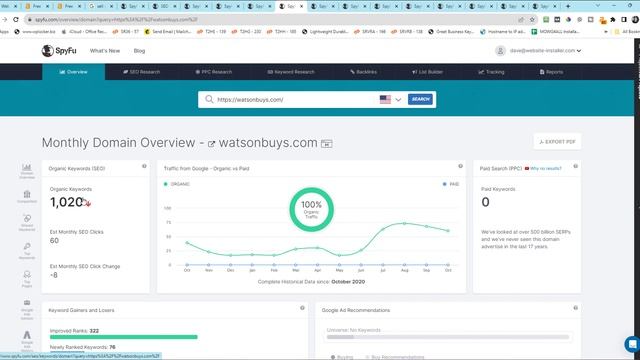Click 'Why no results?' link
The width and height of the screenshot is (640, 360).
pyautogui.click(x=546, y=168)
